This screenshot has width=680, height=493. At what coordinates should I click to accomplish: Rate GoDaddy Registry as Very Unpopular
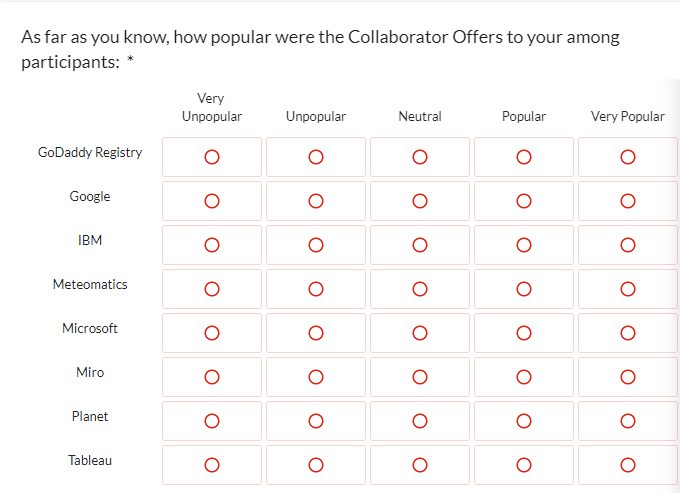212,157
